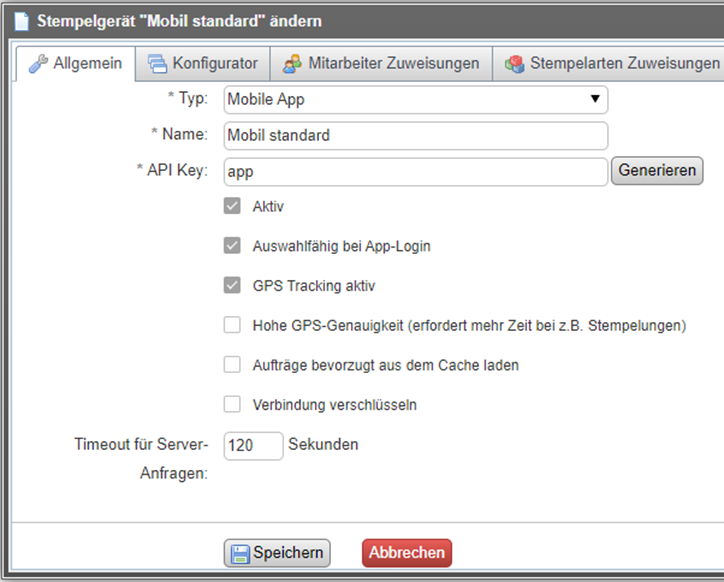
Task: Click the Timeout seconds input field
Action: (x=253, y=445)
